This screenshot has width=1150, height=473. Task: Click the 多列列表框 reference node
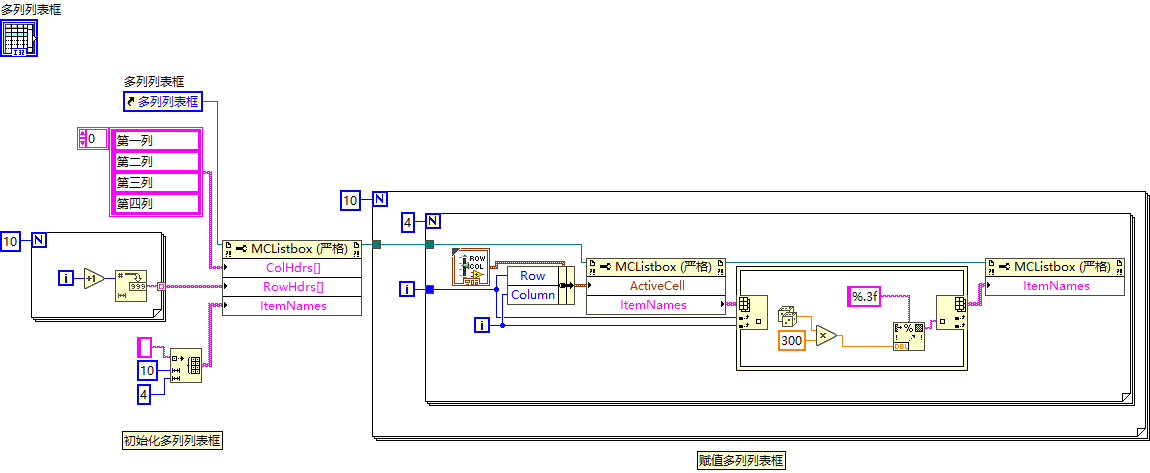click(162, 101)
